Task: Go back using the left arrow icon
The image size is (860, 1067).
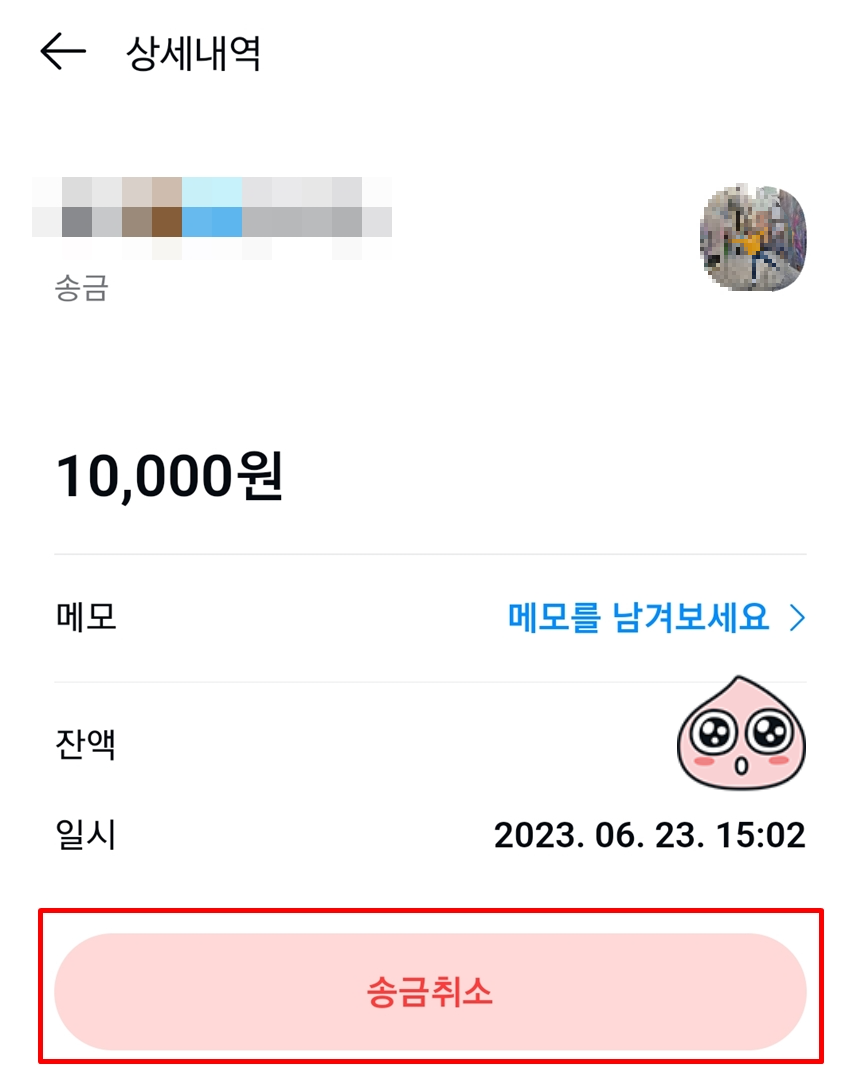Action: click(x=63, y=51)
